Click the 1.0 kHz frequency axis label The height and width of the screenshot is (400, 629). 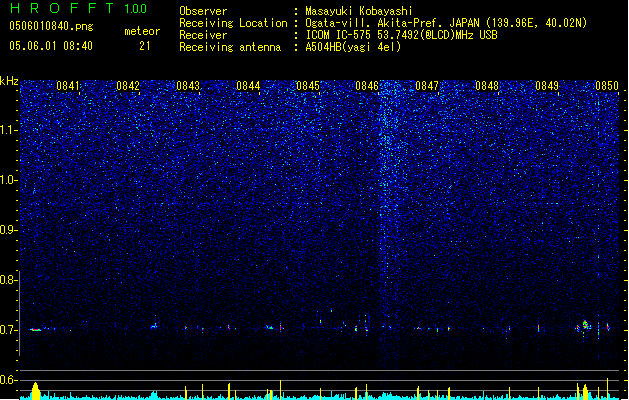[8, 180]
